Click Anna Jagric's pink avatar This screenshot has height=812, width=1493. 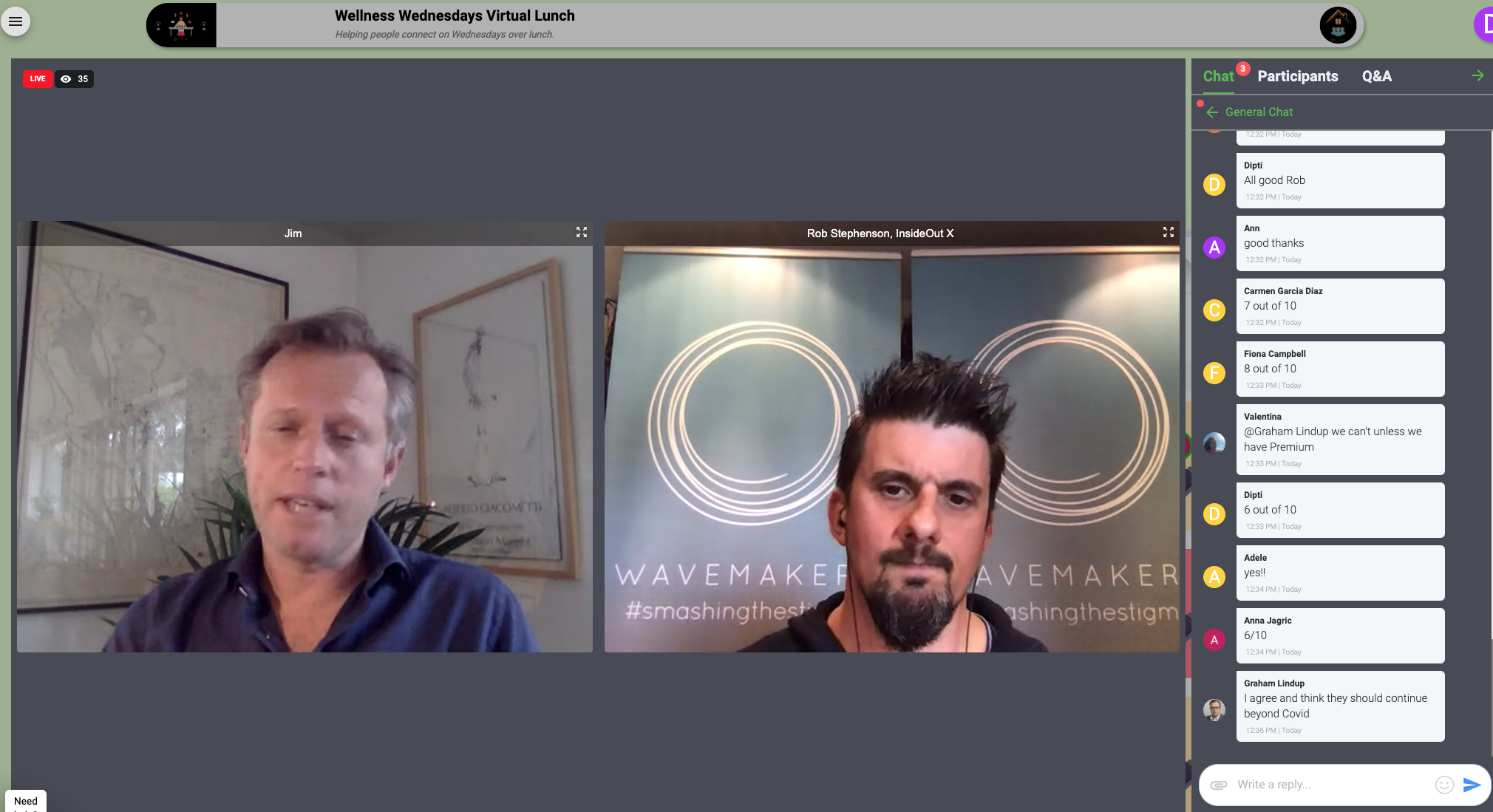(x=1214, y=640)
